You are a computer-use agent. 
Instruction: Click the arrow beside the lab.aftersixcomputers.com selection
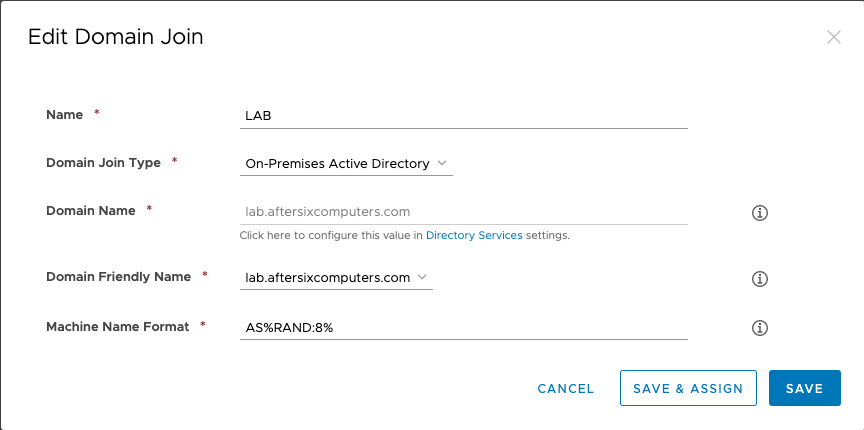[422, 277]
